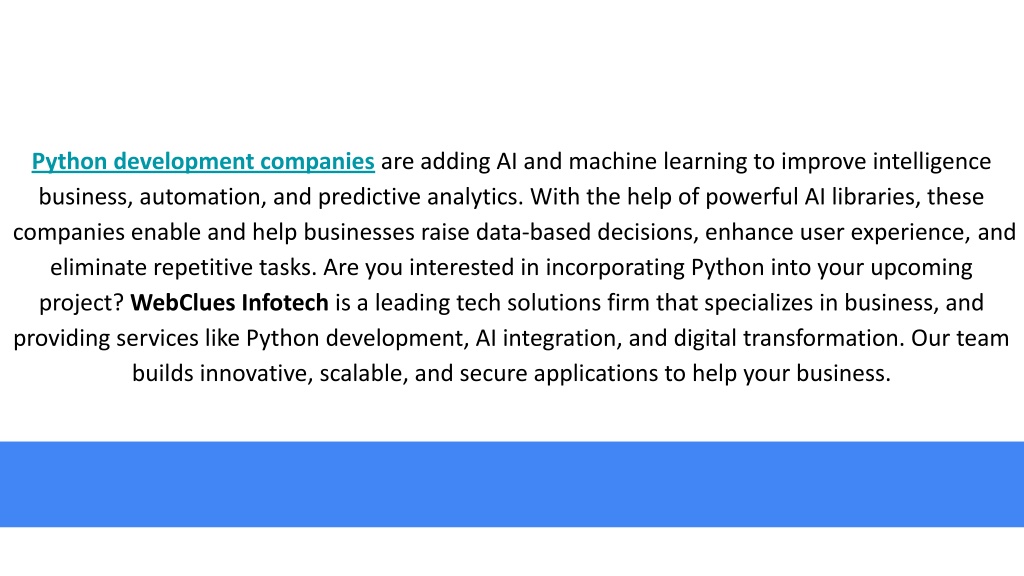Open the Python development companies hyperlink
1024x576 pixels.
[203, 161]
